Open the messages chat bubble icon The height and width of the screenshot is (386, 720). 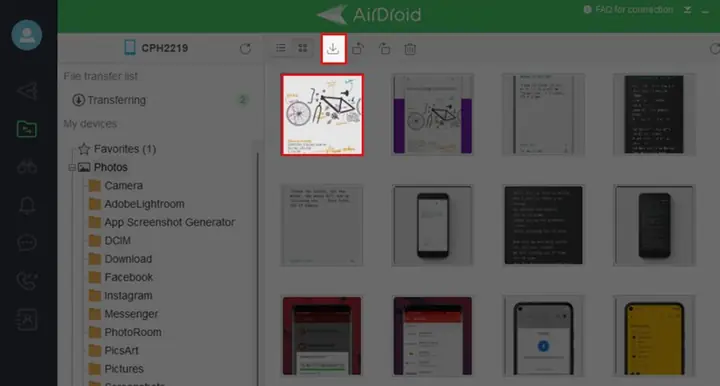coord(27,242)
